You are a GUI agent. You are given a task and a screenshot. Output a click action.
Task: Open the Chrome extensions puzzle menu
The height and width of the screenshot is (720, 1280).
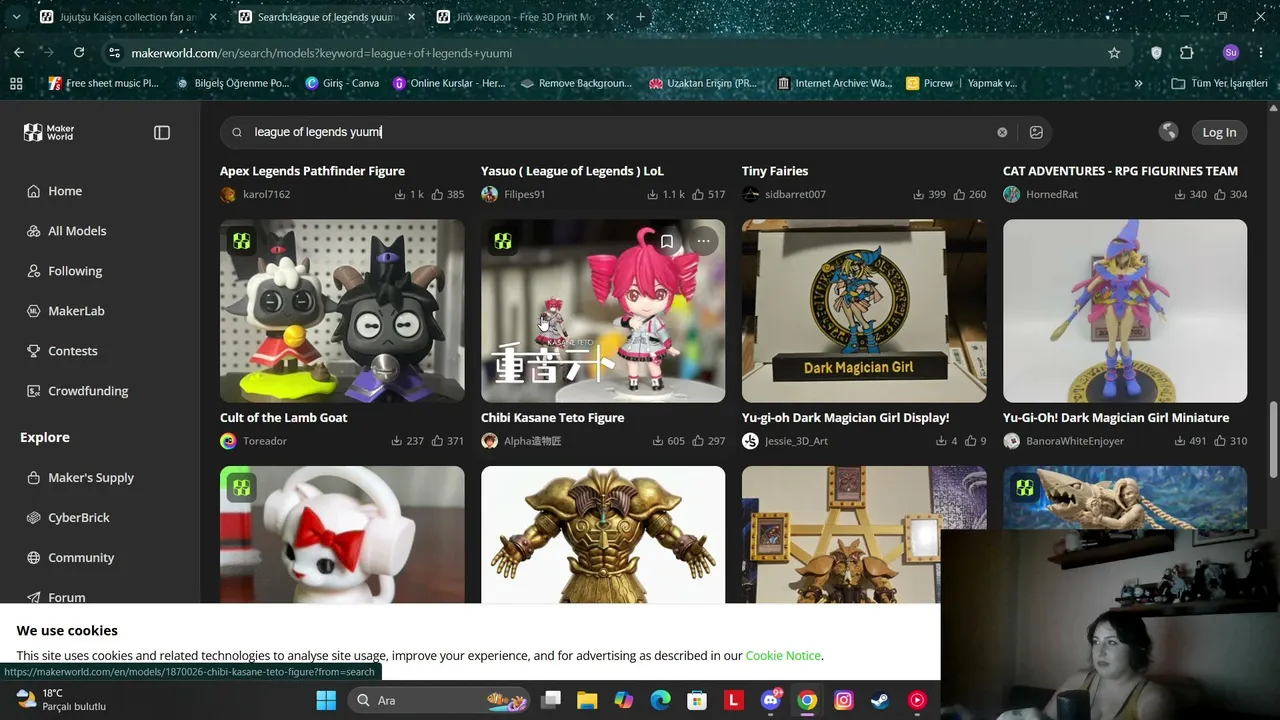(1187, 53)
